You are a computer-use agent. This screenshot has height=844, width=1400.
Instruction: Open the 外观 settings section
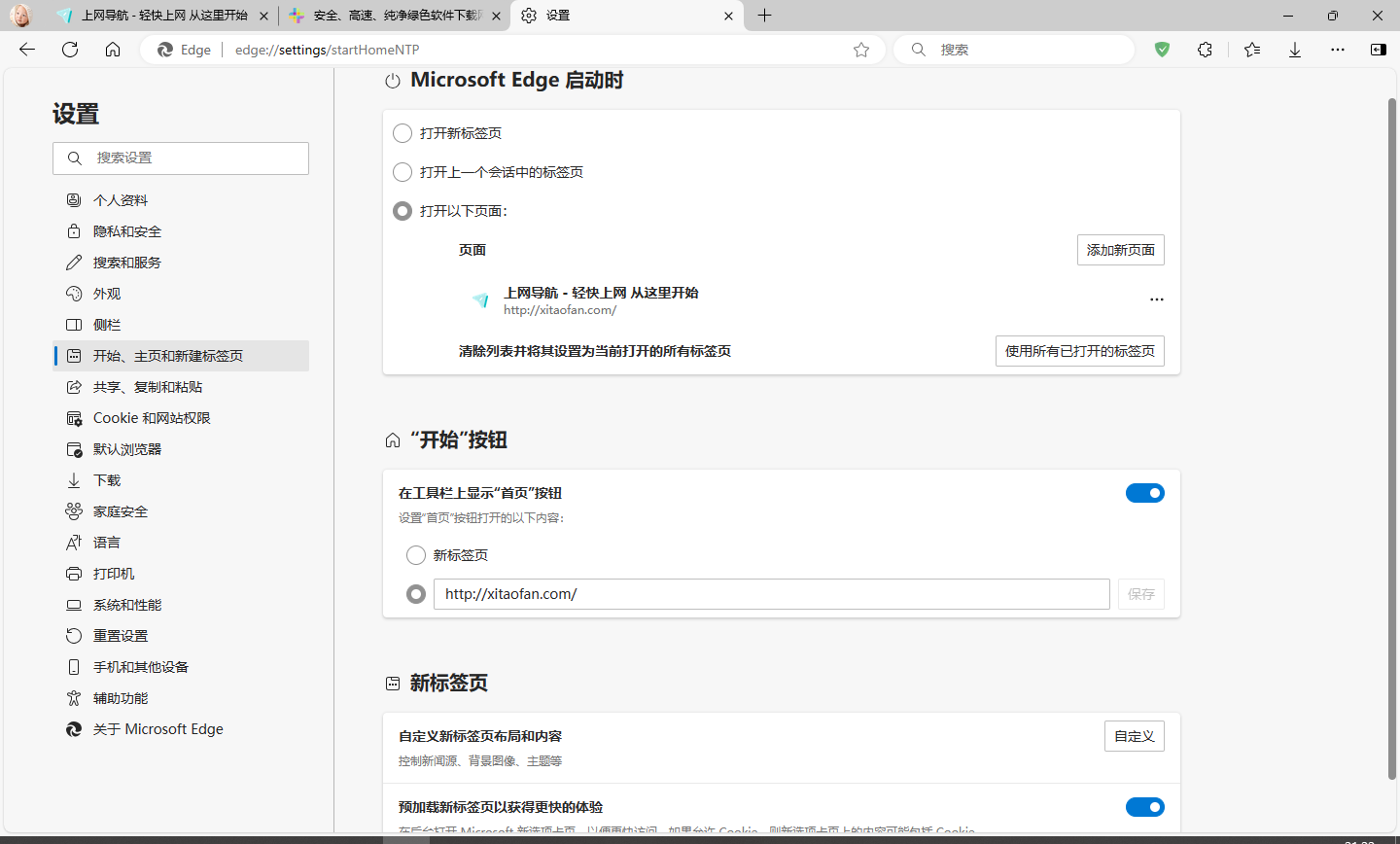(x=107, y=293)
